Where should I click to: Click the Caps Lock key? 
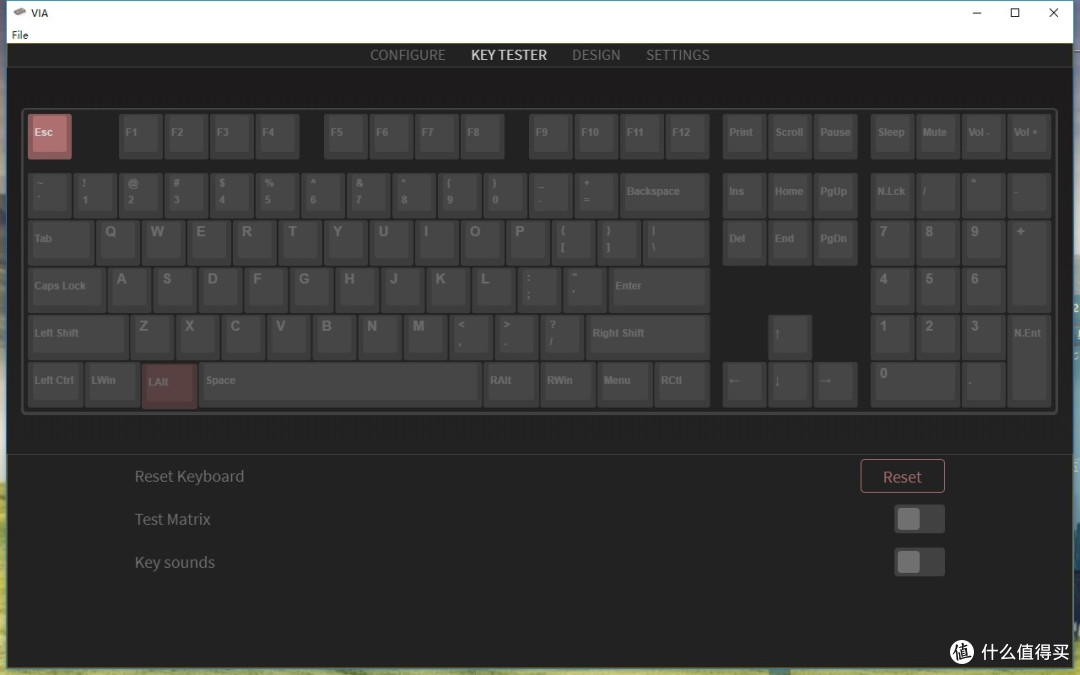67,290
